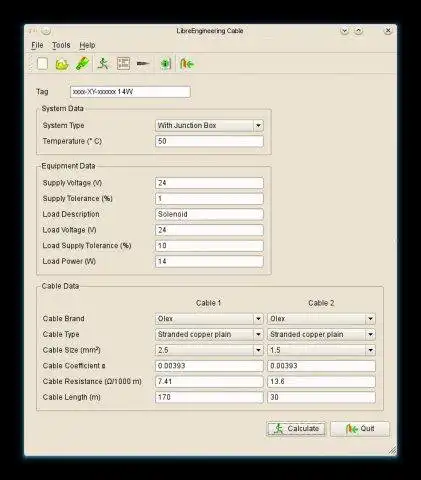Click the 'Cable Resistance (Ω/1000 m)' label

pyautogui.click(x=92, y=381)
